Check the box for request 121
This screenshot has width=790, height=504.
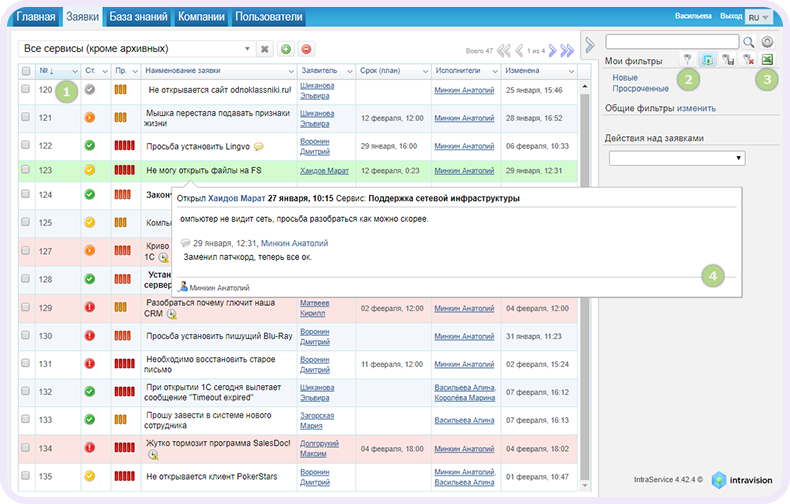tap(25, 116)
